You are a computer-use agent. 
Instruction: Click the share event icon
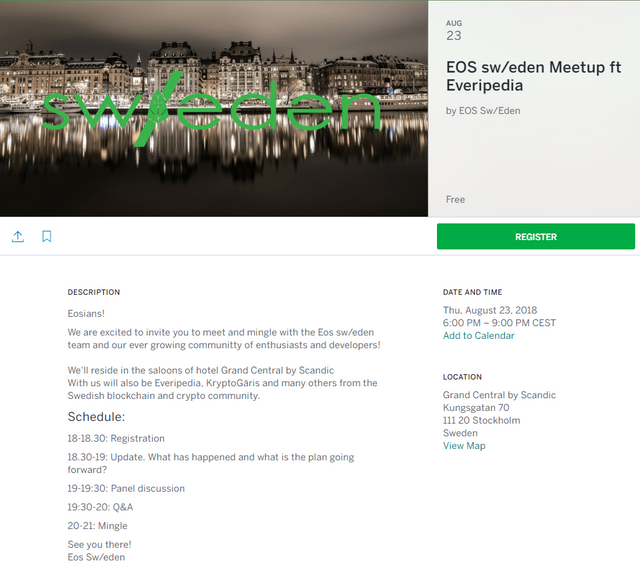[18, 237]
